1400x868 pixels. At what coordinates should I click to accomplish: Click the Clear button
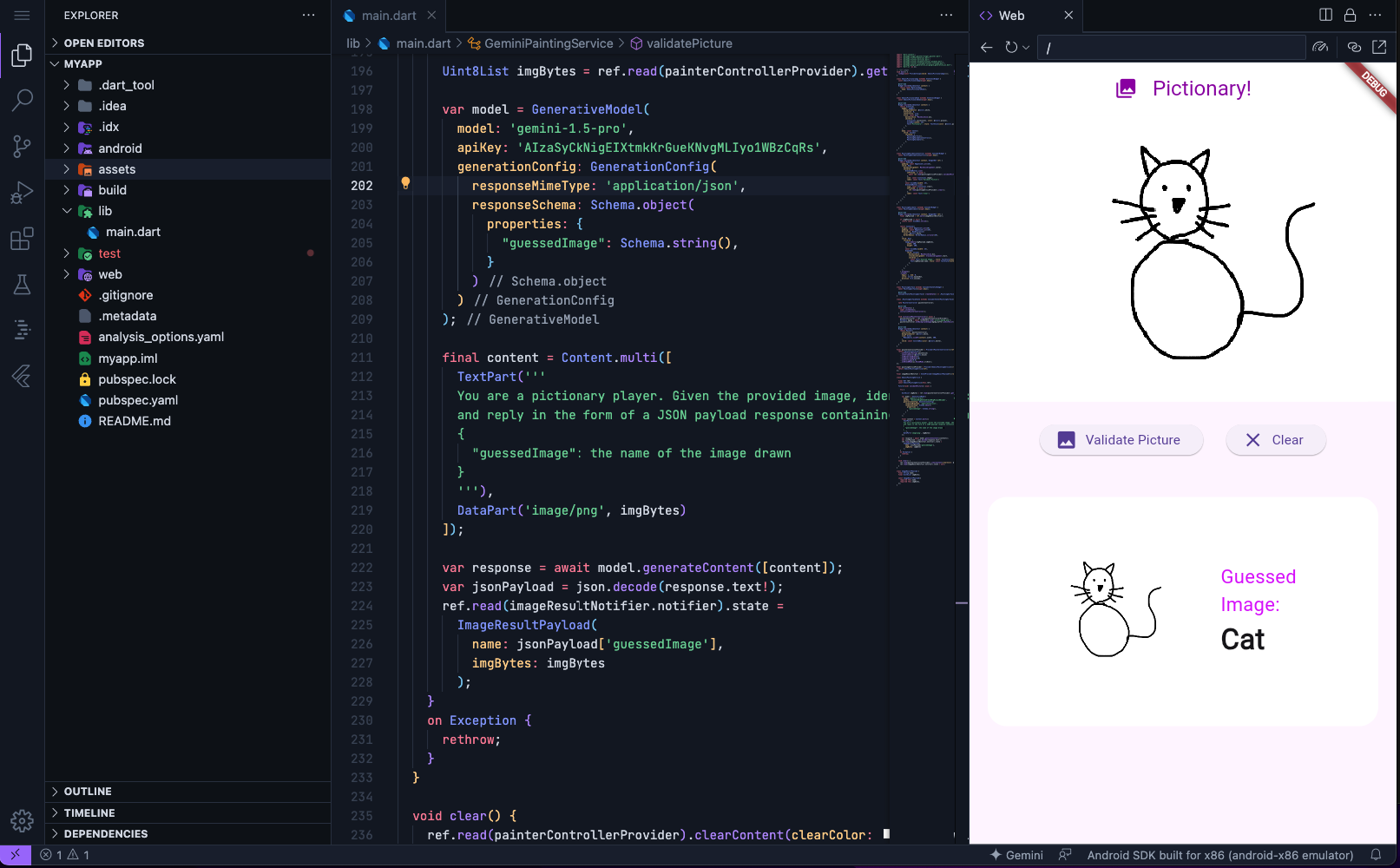tap(1275, 439)
